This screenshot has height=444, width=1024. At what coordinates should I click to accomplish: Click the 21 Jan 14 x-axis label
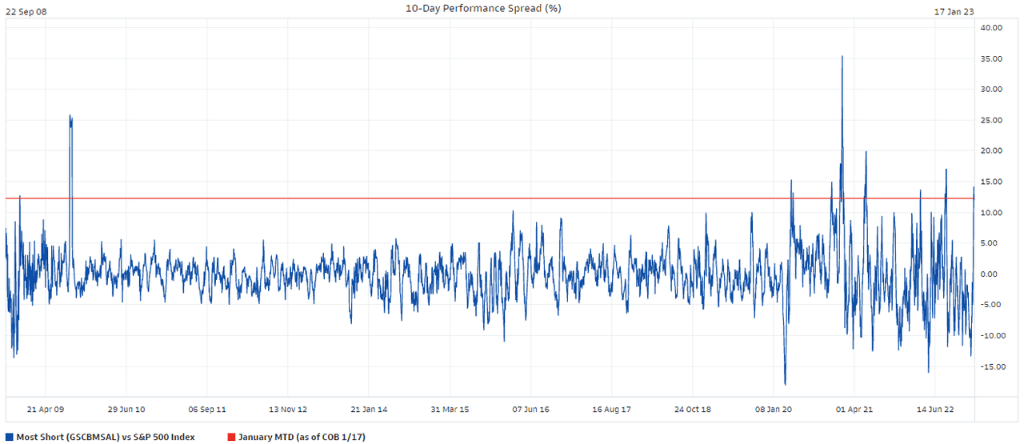click(x=369, y=409)
